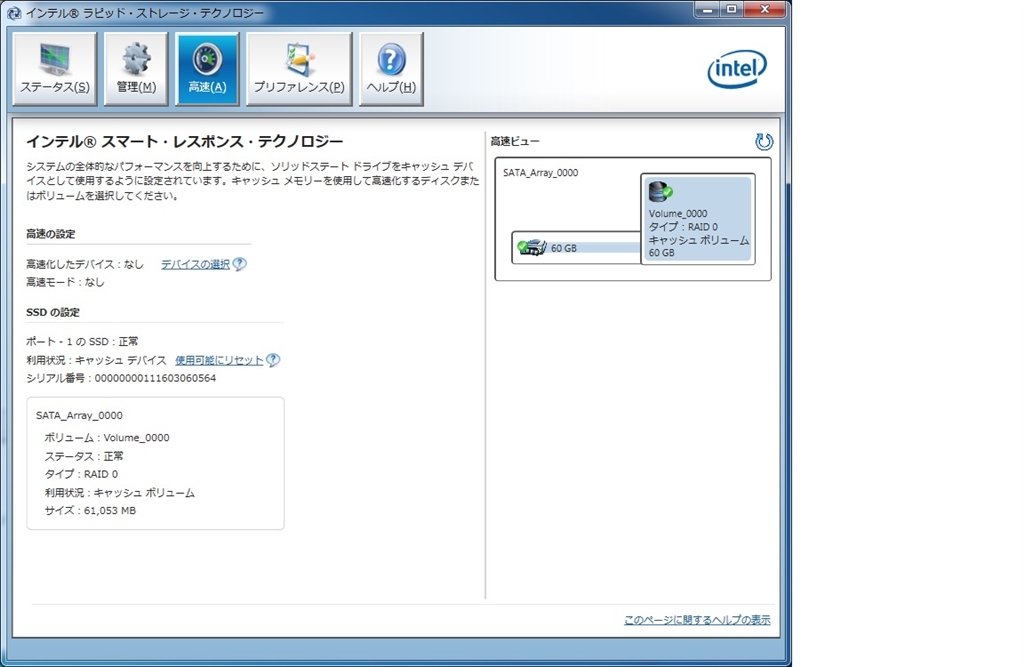Click the 高速モード：なし text
1024x667 pixels.
pyautogui.click(x=65, y=282)
